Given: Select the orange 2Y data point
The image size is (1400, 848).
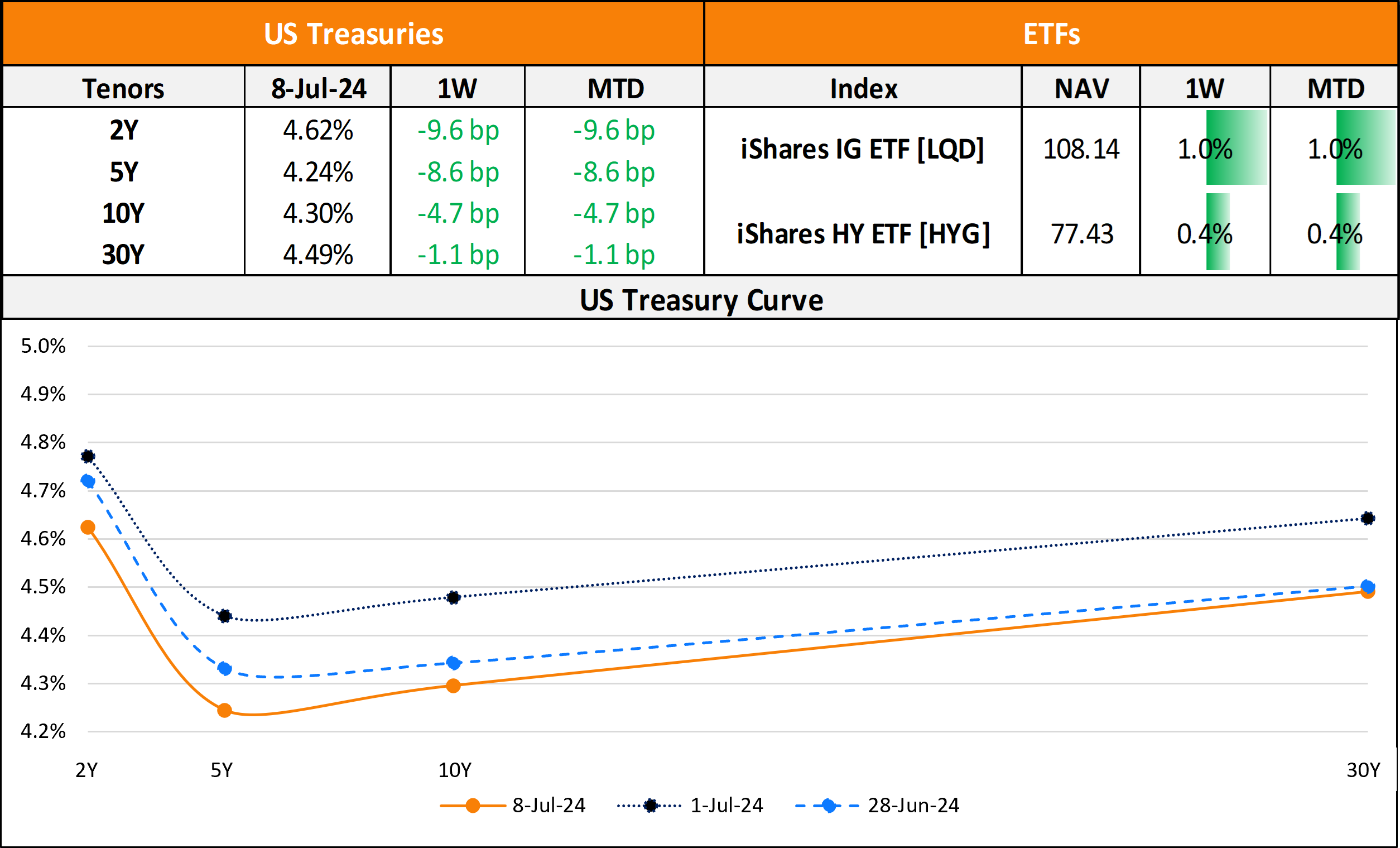Looking at the screenshot, I should (88, 528).
